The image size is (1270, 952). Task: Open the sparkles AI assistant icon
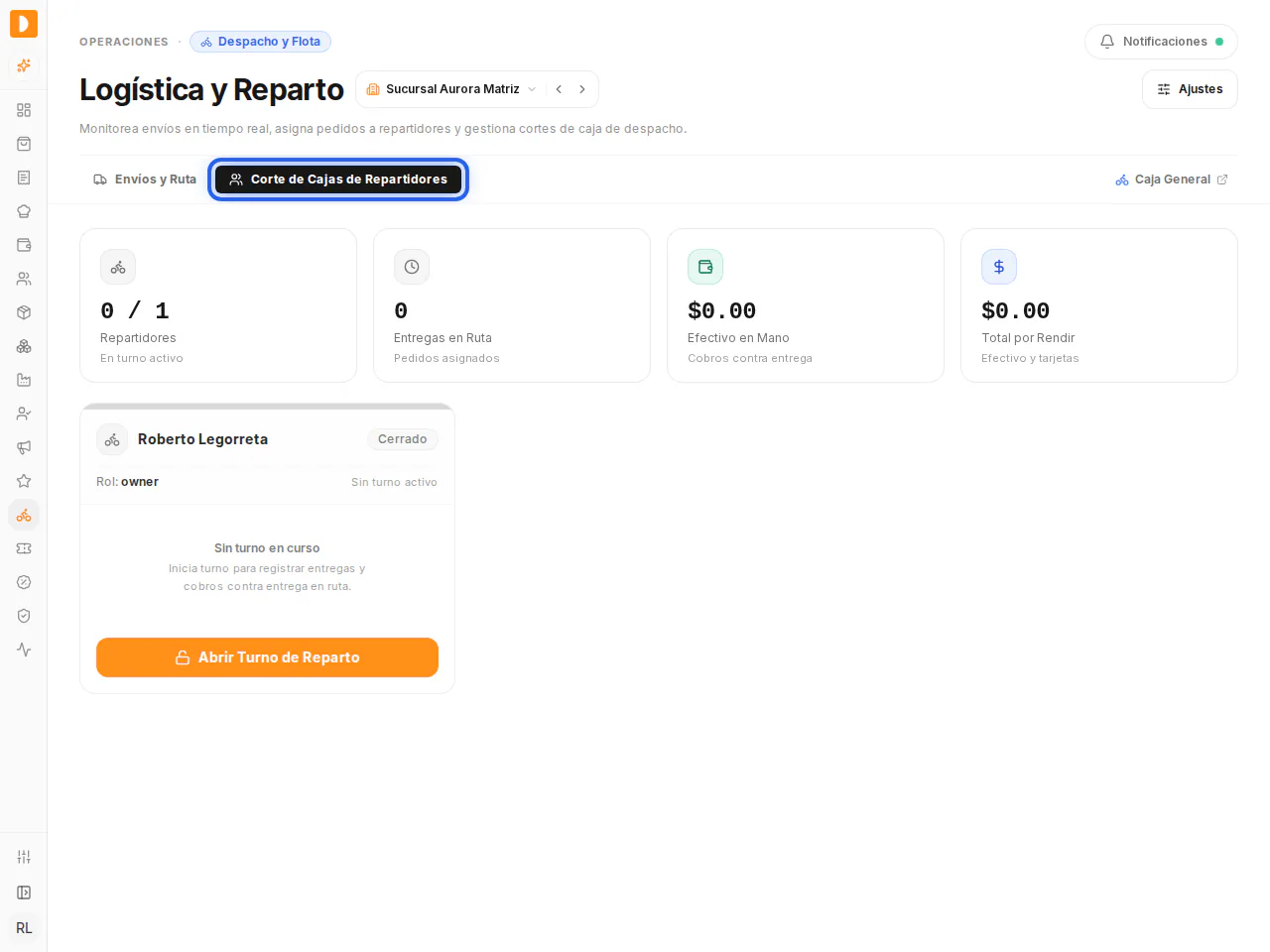click(24, 65)
